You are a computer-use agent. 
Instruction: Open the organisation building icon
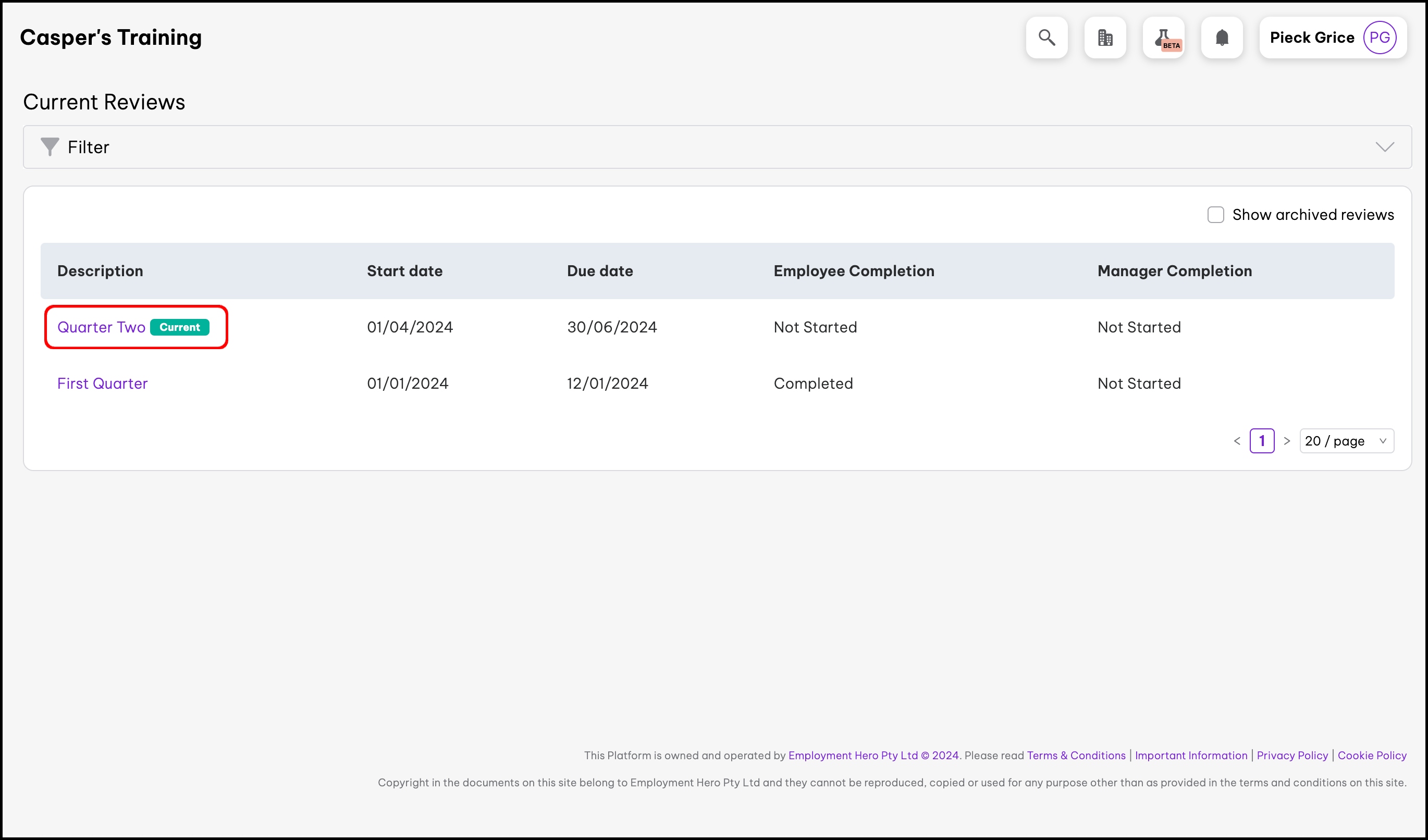point(1104,38)
